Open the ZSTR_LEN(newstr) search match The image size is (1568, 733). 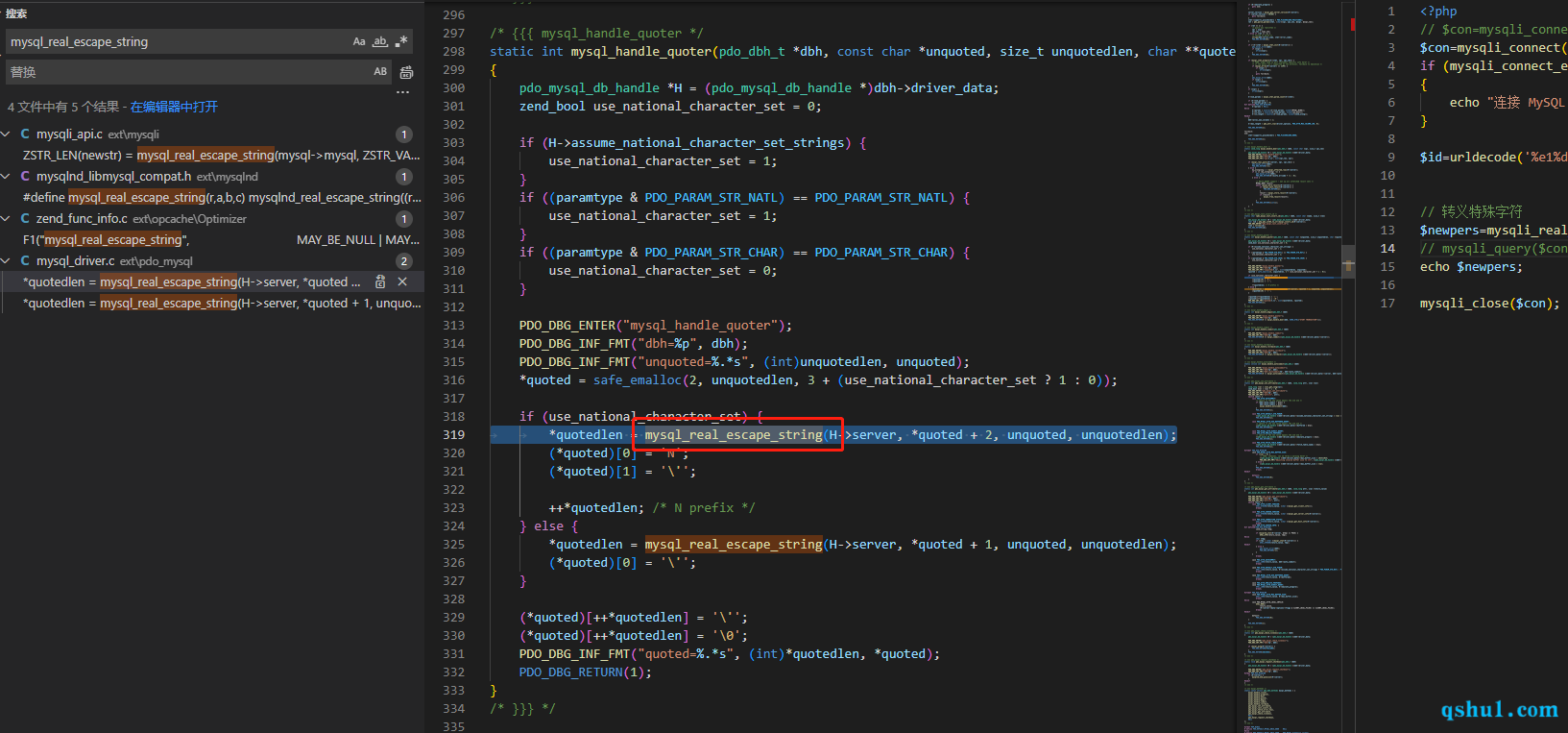(x=221, y=156)
